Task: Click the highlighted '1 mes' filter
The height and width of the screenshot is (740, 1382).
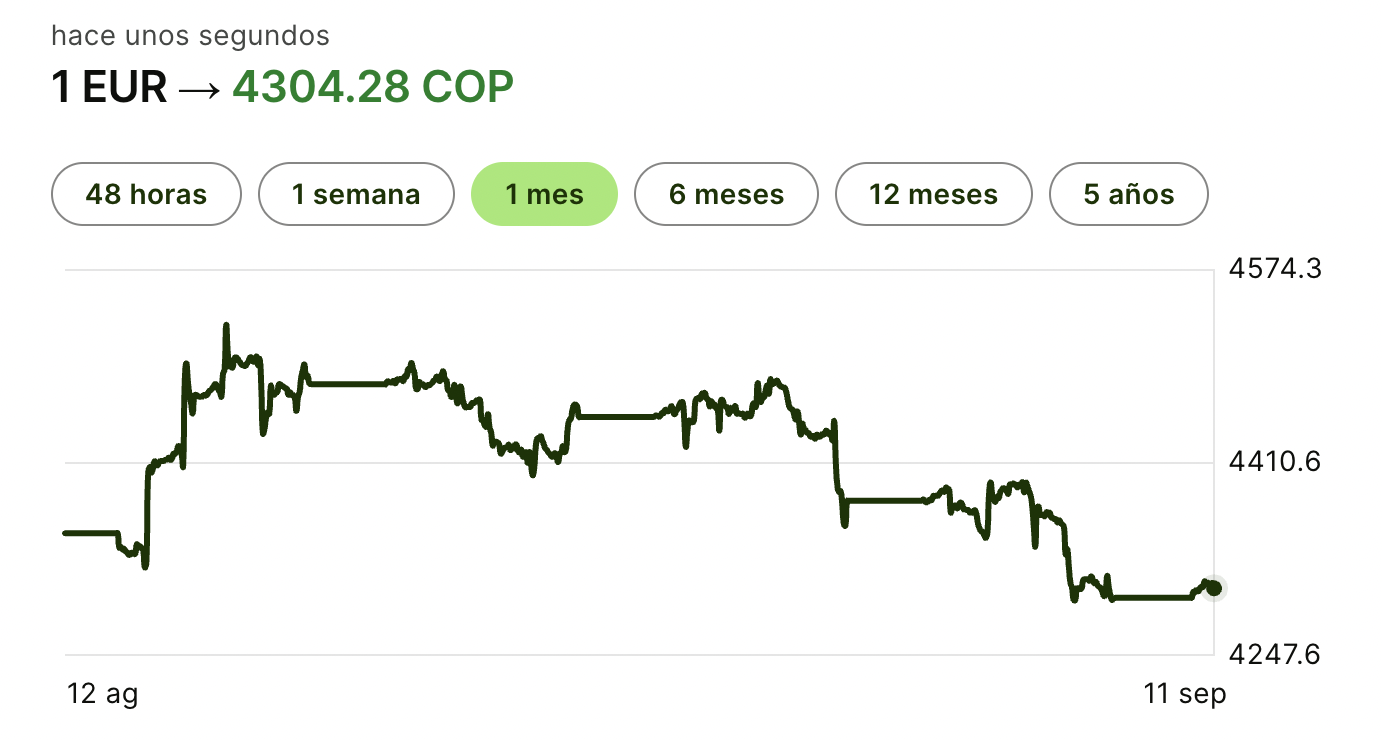Action: pos(544,194)
